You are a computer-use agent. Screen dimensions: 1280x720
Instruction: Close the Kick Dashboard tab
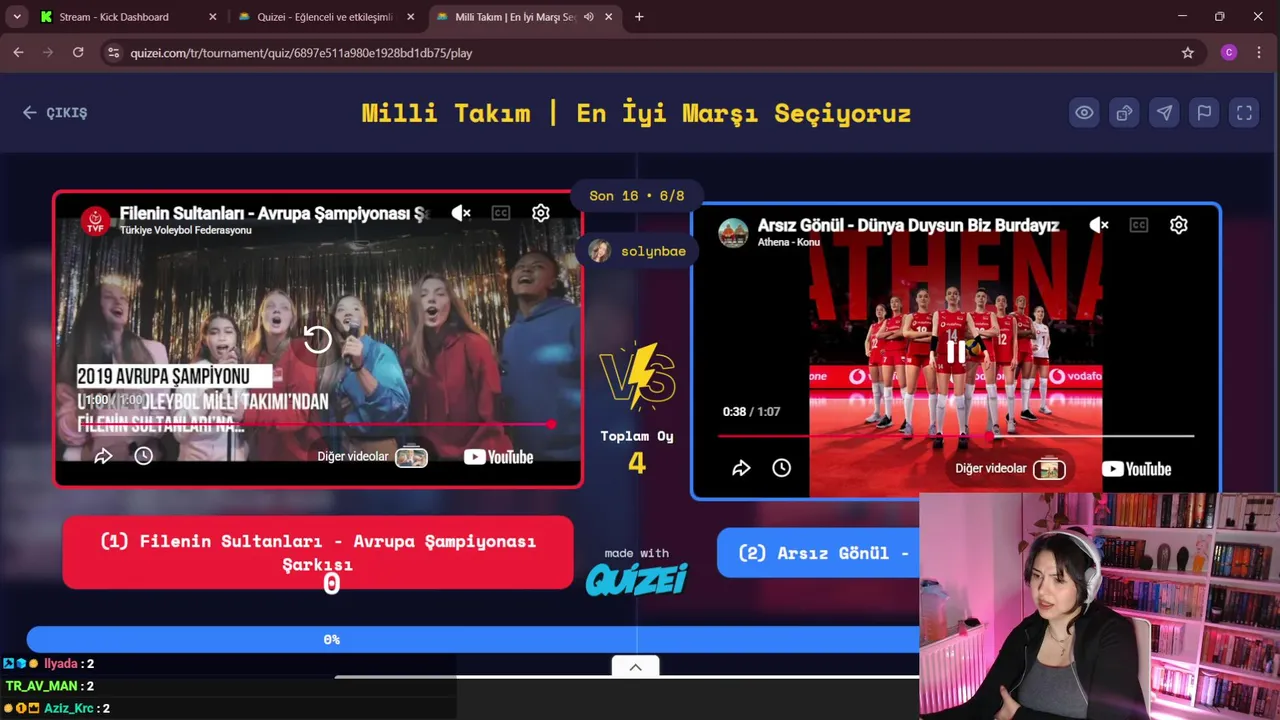tap(212, 17)
